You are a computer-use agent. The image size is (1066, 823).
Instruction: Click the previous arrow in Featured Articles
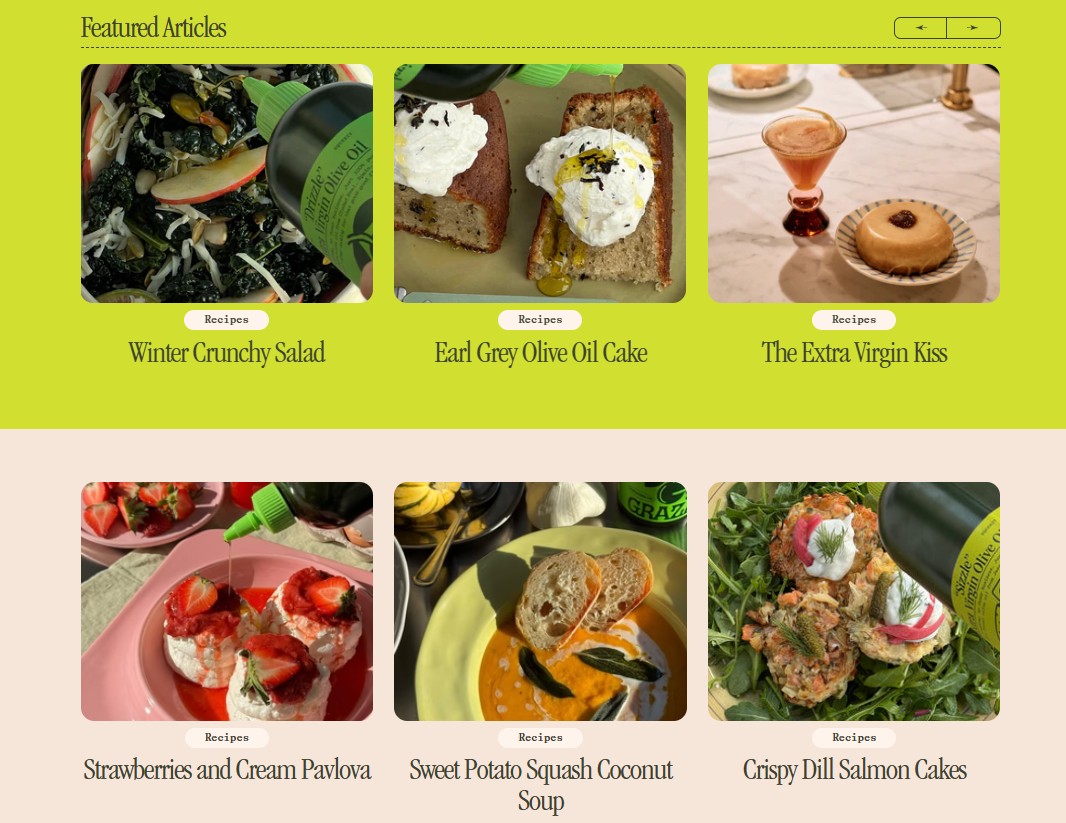coord(921,28)
